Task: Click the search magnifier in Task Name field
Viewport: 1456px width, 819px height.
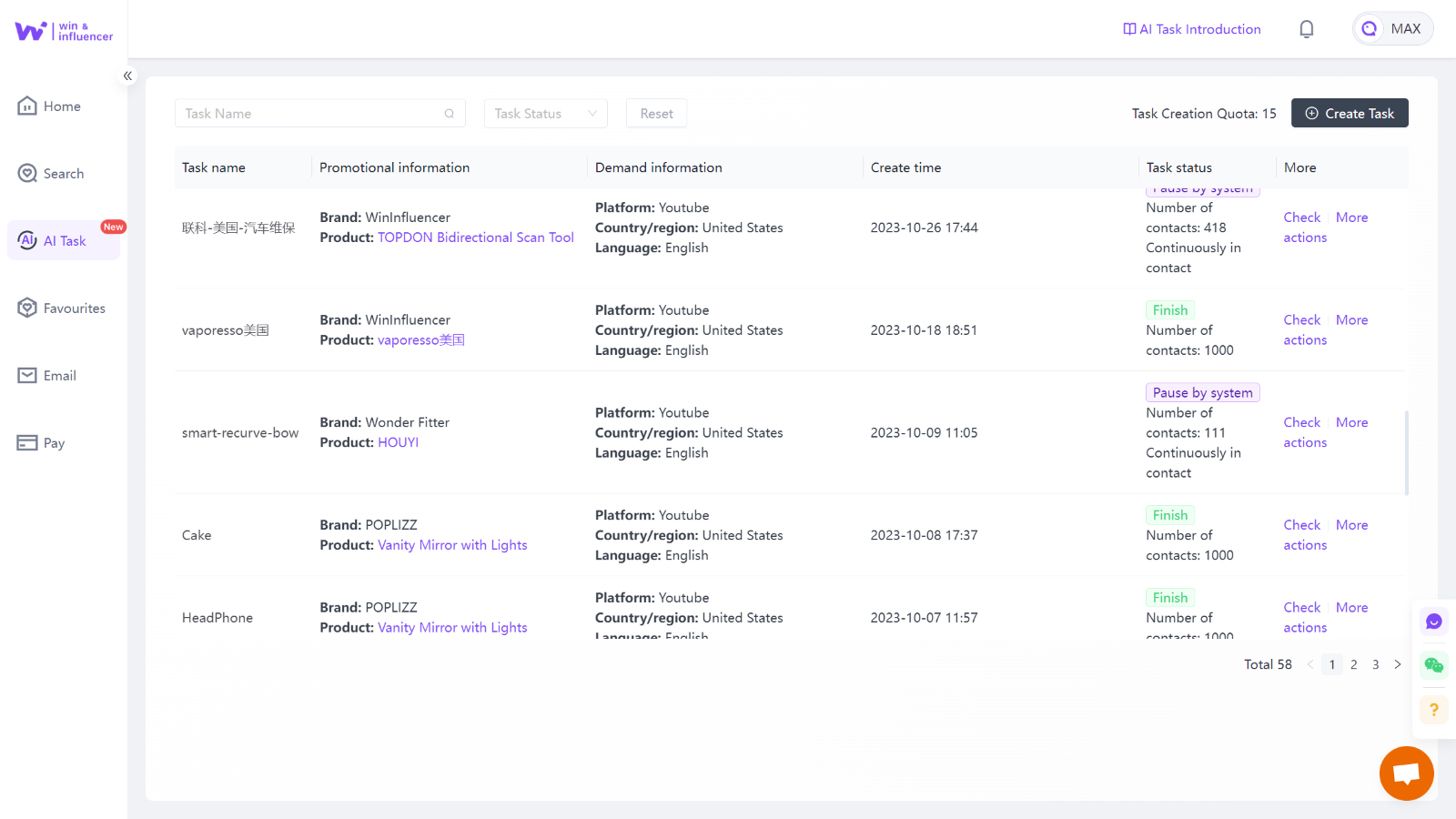Action: click(449, 114)
